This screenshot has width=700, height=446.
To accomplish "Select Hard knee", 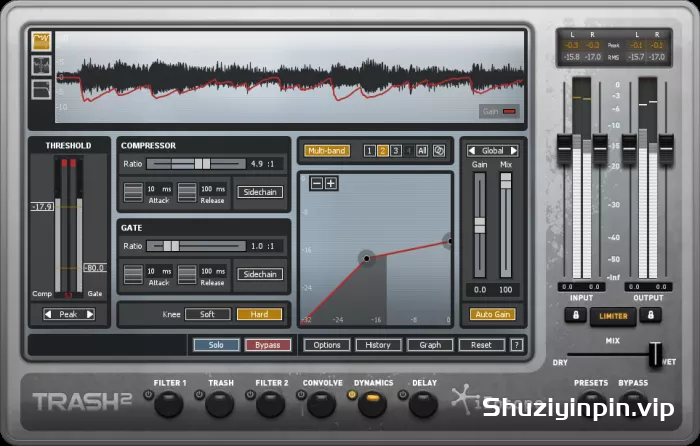I will pos(259,314).
